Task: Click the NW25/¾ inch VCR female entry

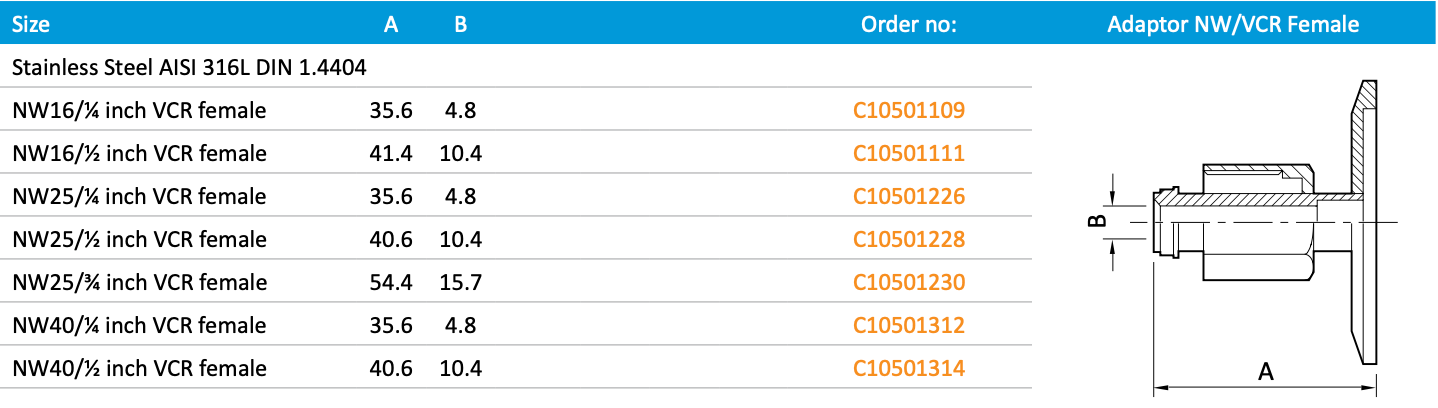Action: pyautogui.click(x=139, y=282)
